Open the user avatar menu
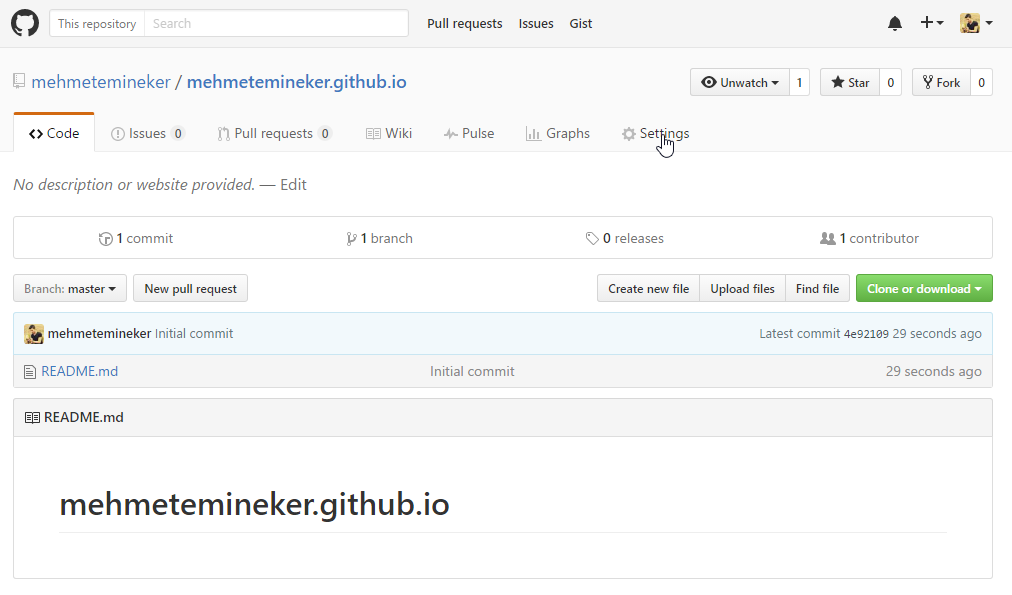 coord(976,23)
